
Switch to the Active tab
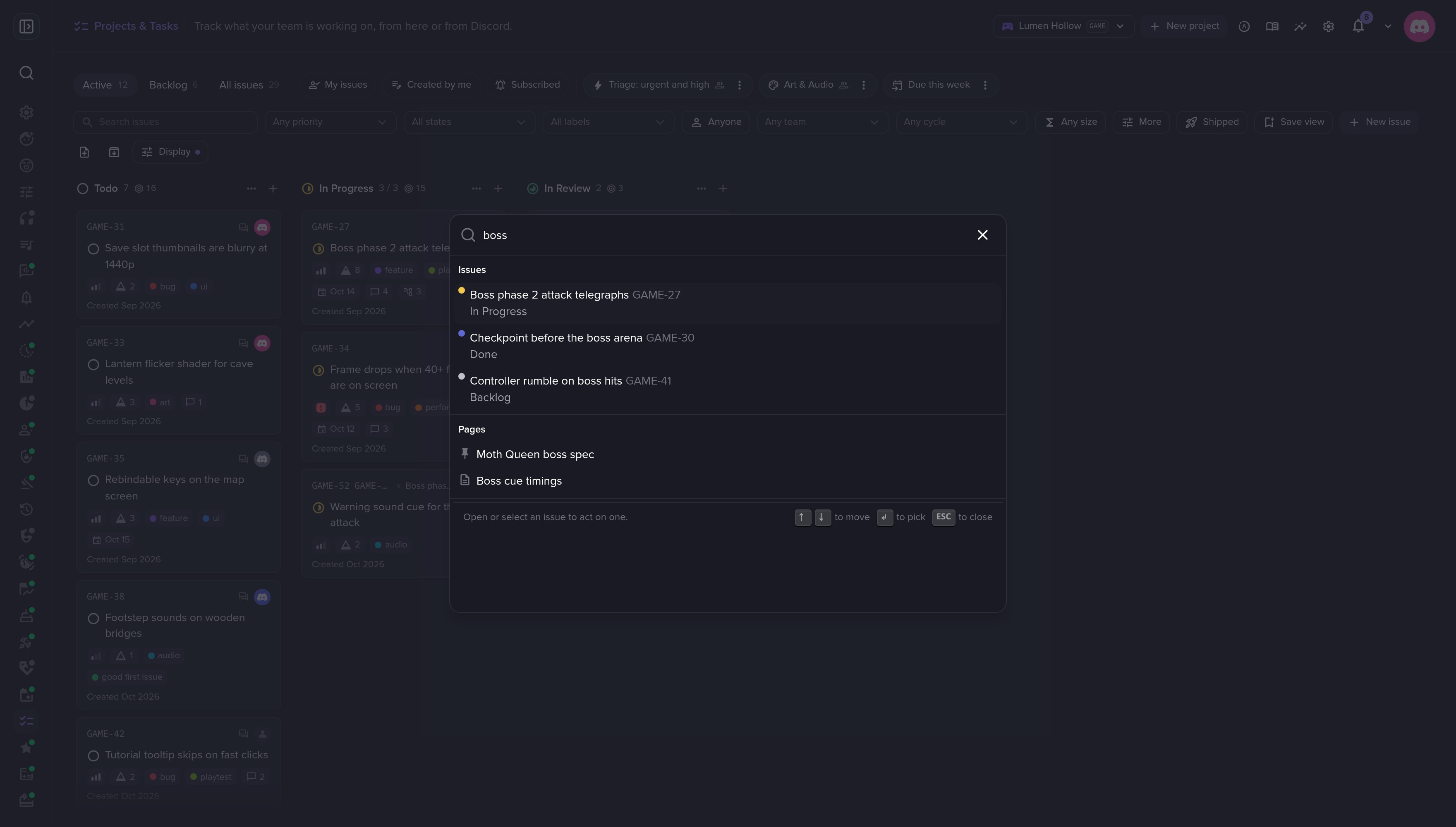click(105, 85)
